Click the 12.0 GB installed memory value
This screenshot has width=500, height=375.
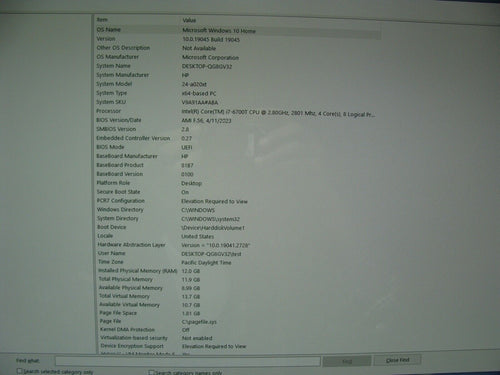pos(191,272)
